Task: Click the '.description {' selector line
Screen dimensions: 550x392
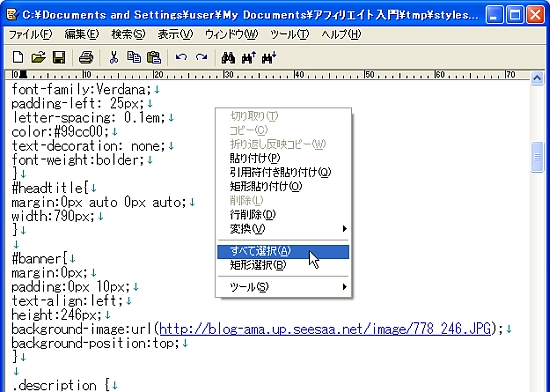Action: (x=60, y=385)
